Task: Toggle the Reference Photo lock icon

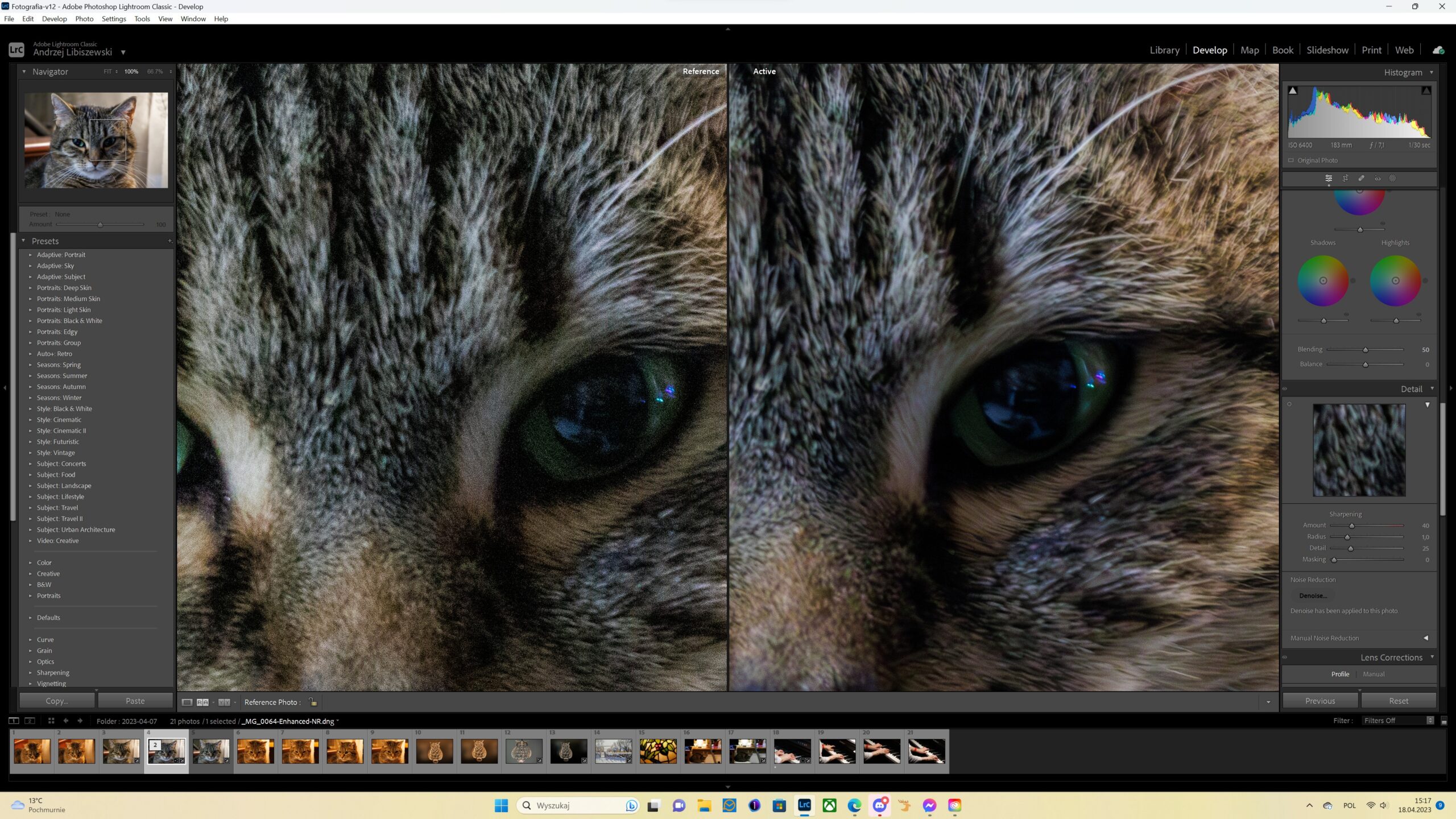Action: (312, 702)
